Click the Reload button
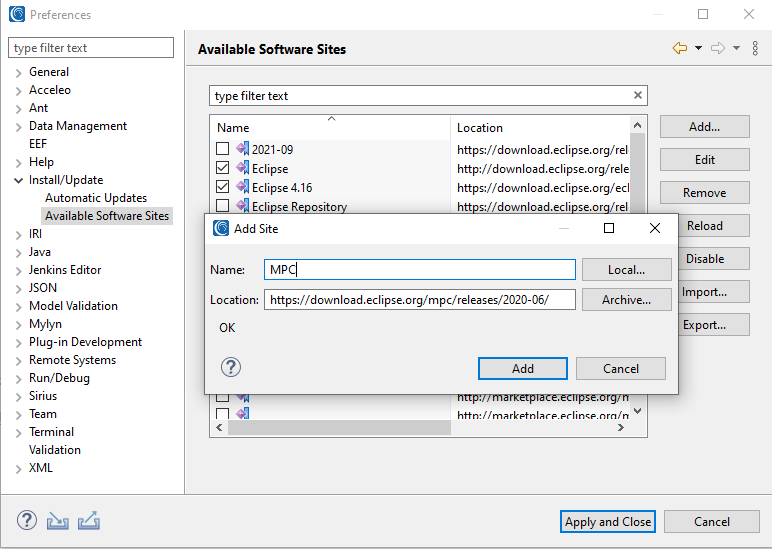 pos(714,226)
